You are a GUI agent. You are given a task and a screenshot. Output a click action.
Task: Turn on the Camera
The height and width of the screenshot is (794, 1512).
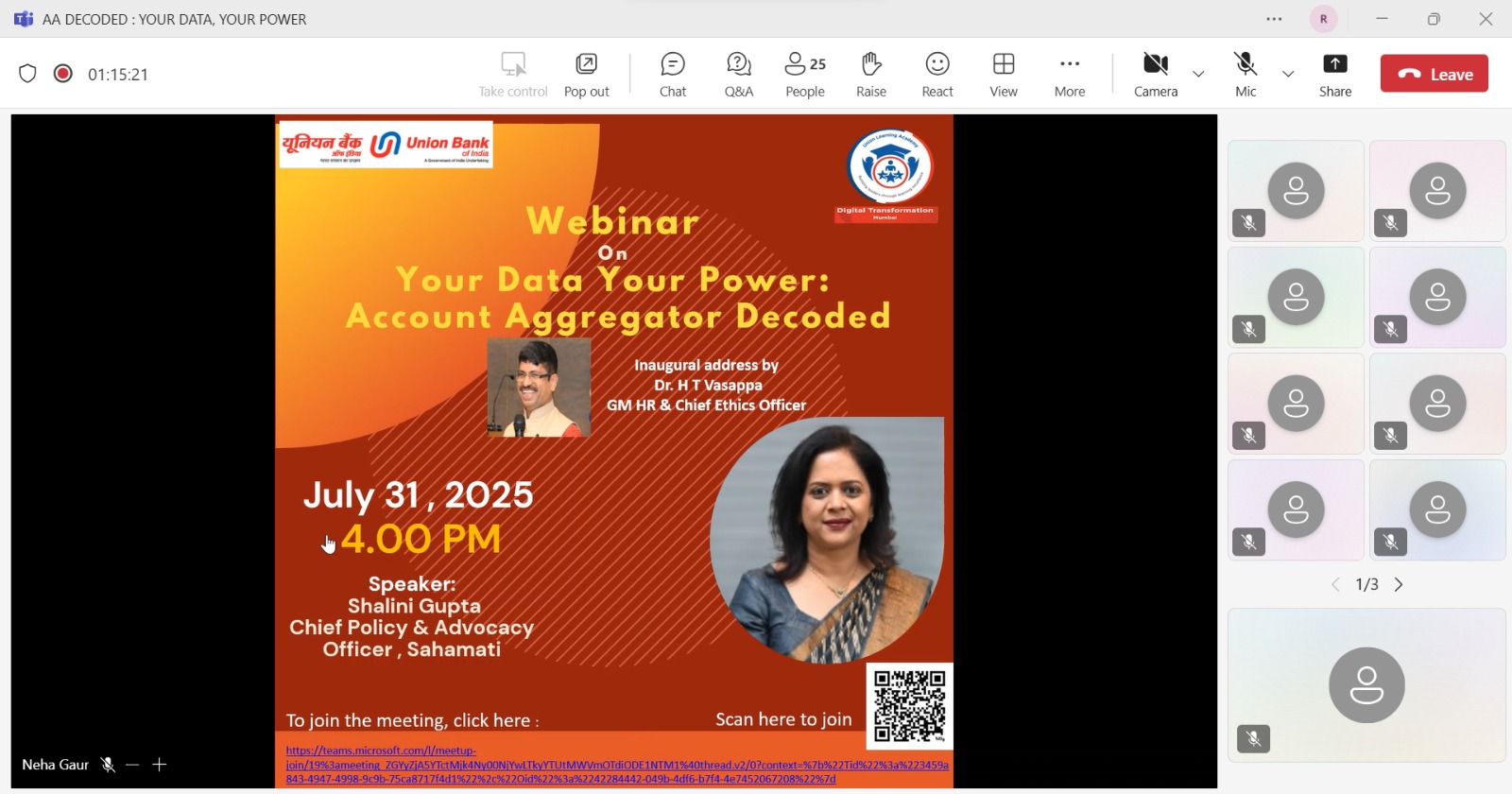[1156, 75]
